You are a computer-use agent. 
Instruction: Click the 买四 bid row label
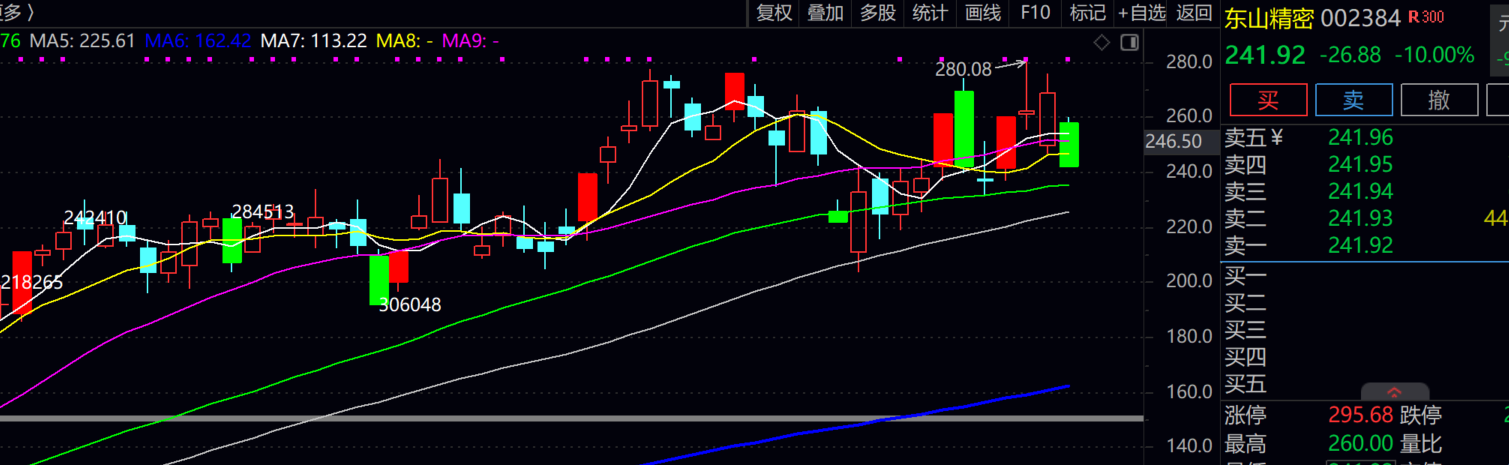pyautogui.click(x=1247, y=357)
